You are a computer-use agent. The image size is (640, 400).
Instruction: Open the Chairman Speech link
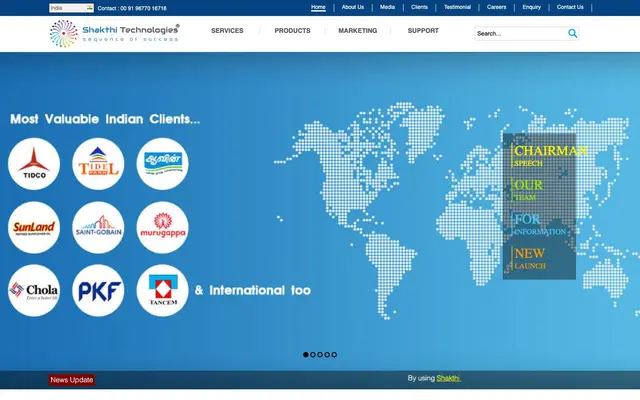point(550,156)
